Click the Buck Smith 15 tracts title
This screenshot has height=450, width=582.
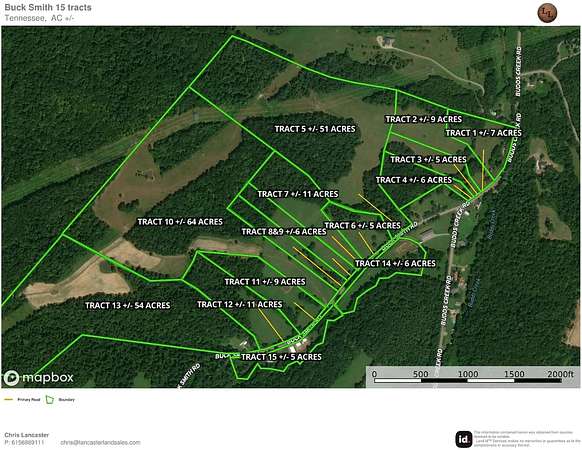[48, 7]
